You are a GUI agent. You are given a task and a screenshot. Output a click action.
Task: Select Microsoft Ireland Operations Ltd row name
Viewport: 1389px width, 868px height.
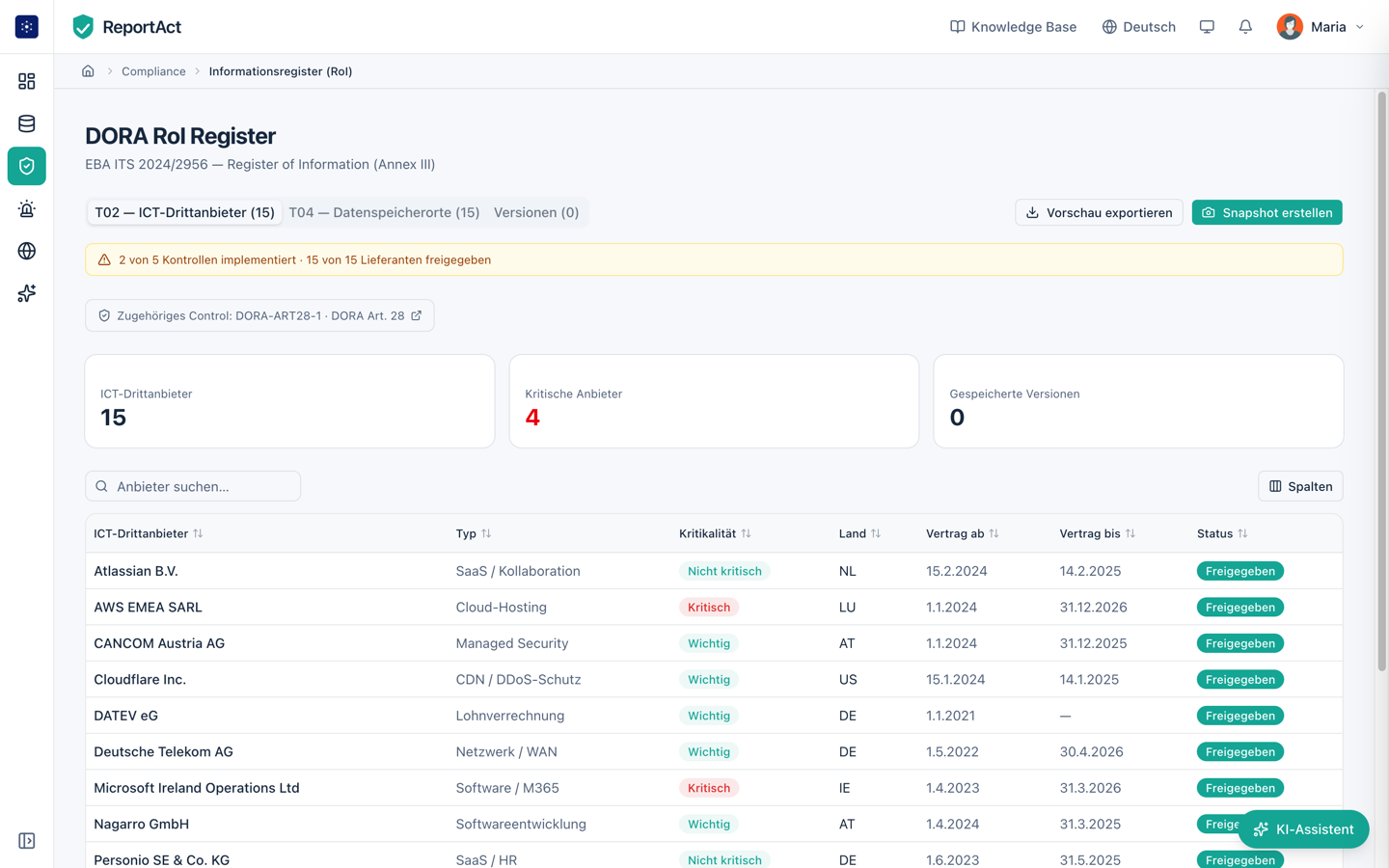[197, 788]
